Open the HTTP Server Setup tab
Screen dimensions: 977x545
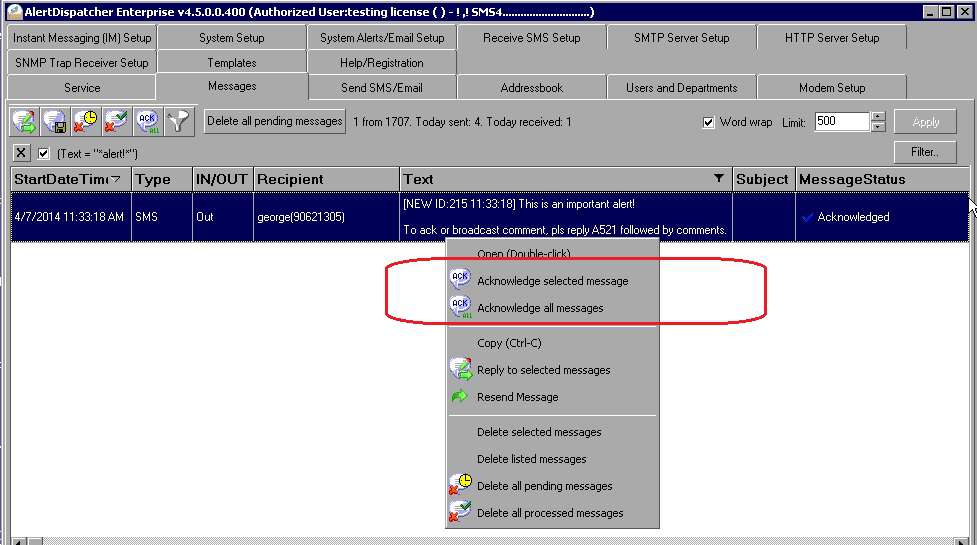tap(832, 37)
